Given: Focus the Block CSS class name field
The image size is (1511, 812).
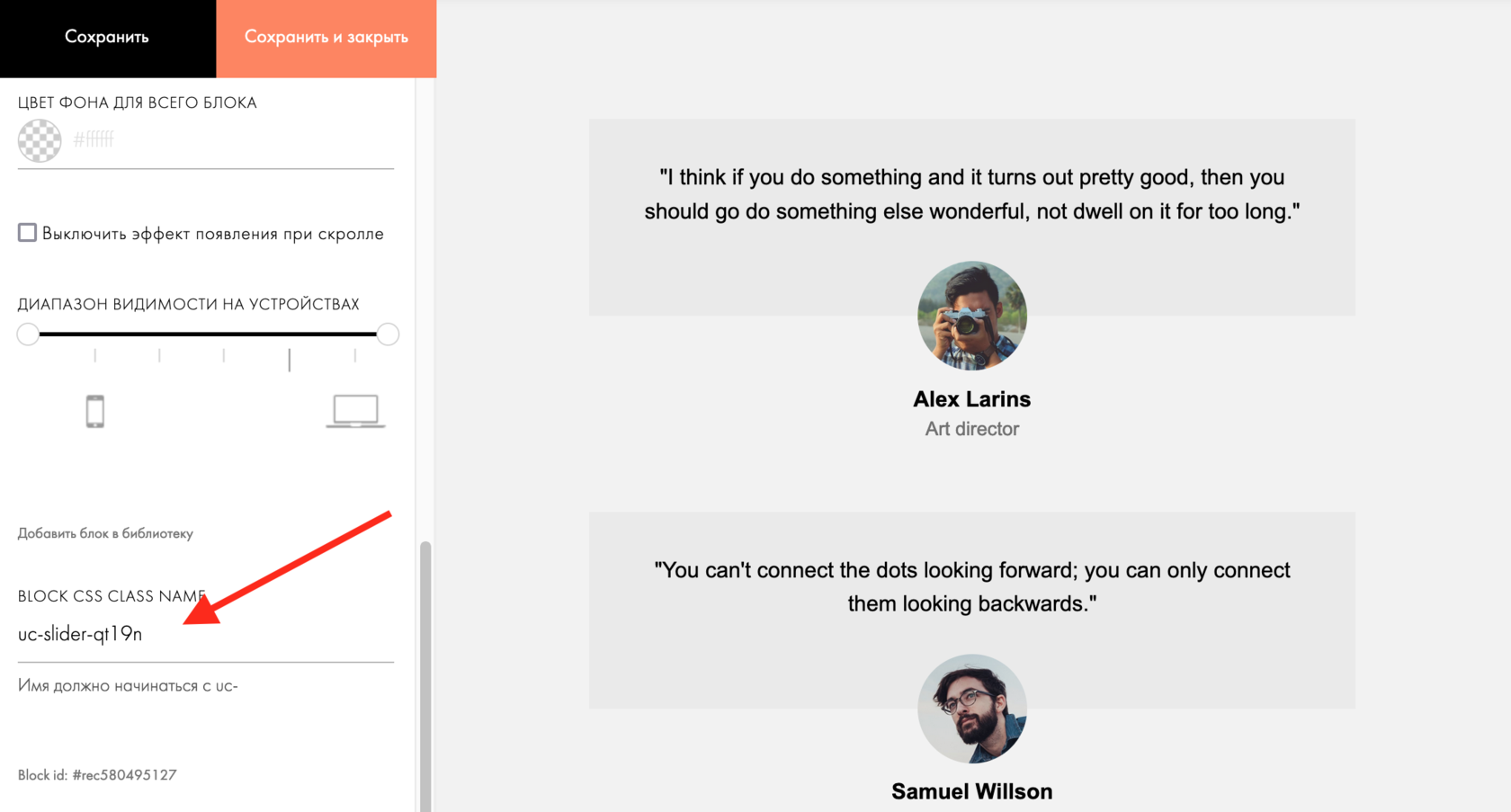Looking at the screenshot, I should point(205,634).
